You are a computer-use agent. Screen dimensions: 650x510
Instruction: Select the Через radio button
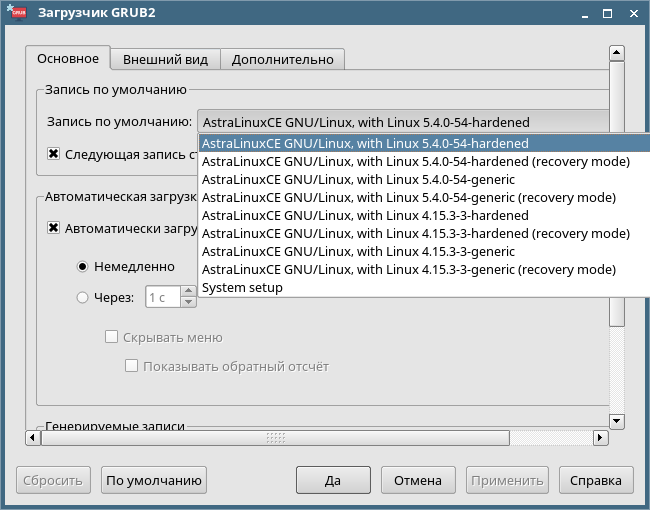[x=82, y=297]
